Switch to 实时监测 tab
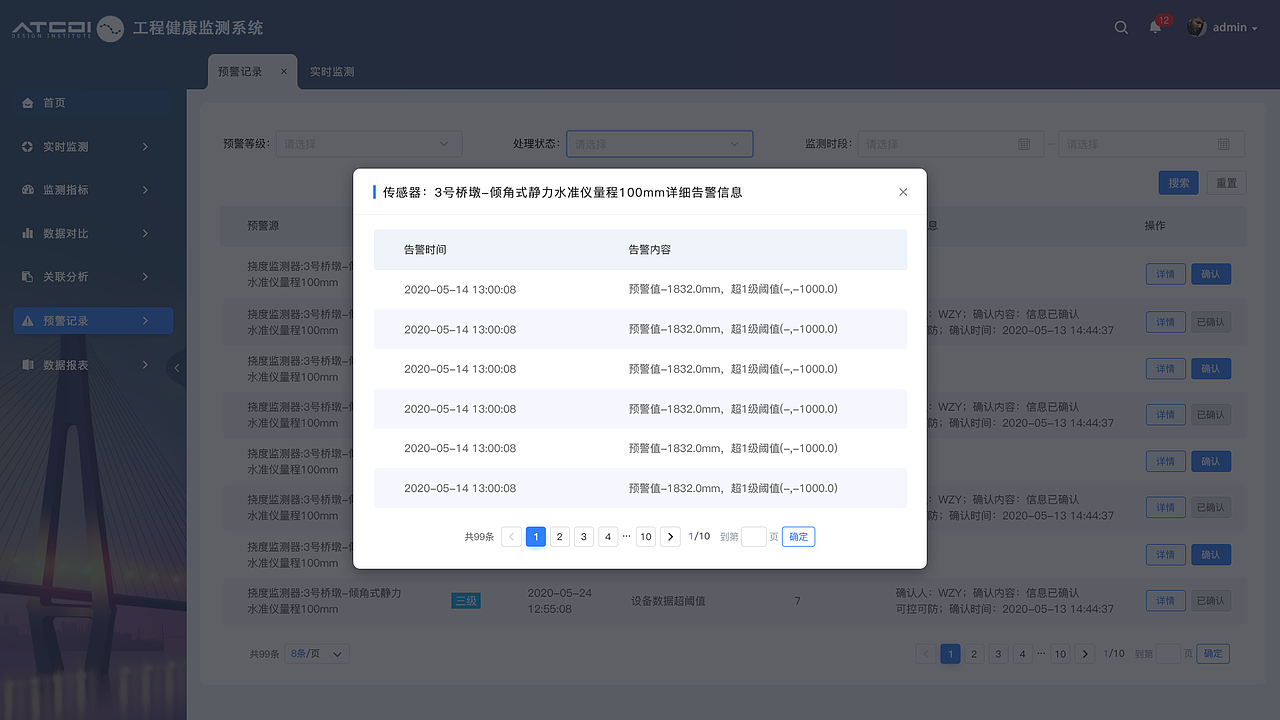 pos(332,72)
